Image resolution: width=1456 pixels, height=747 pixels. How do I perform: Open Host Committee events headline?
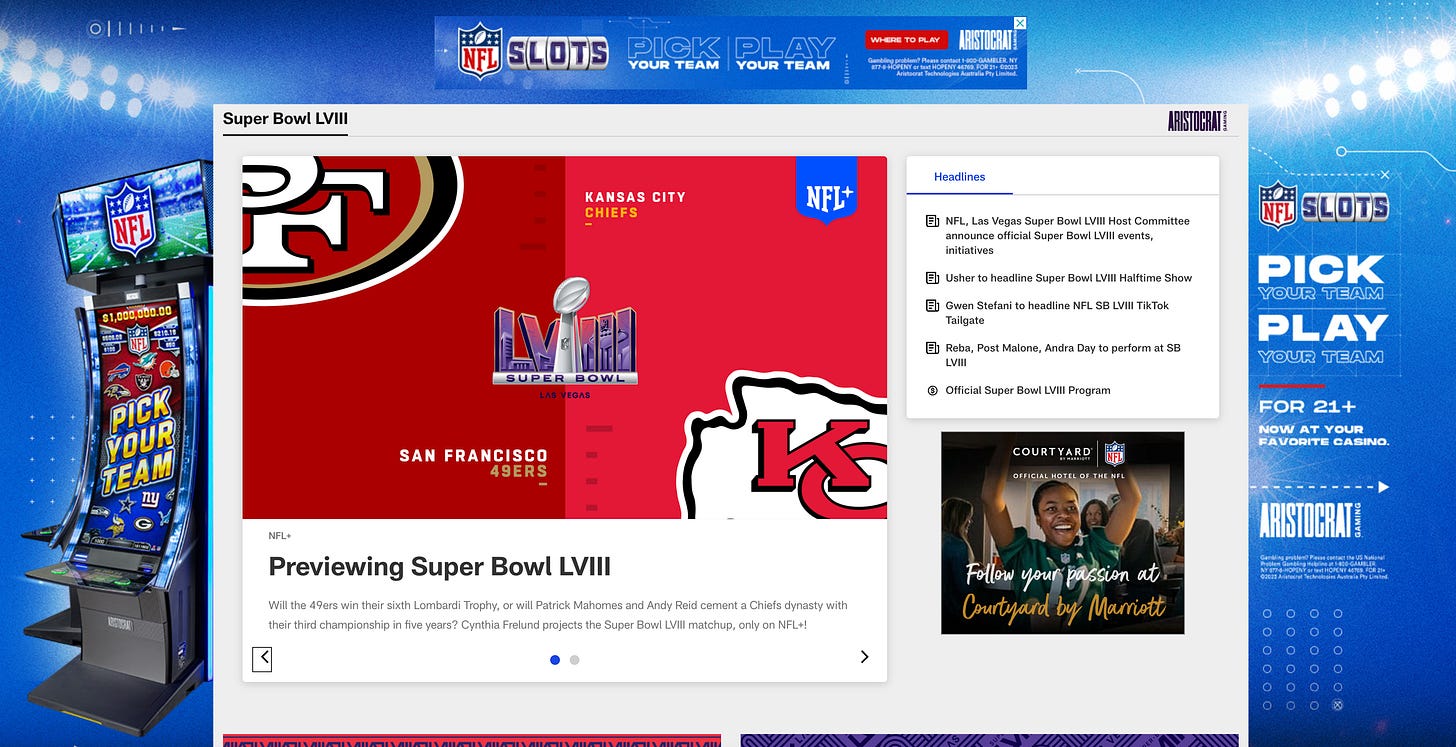pos(1068,235)
